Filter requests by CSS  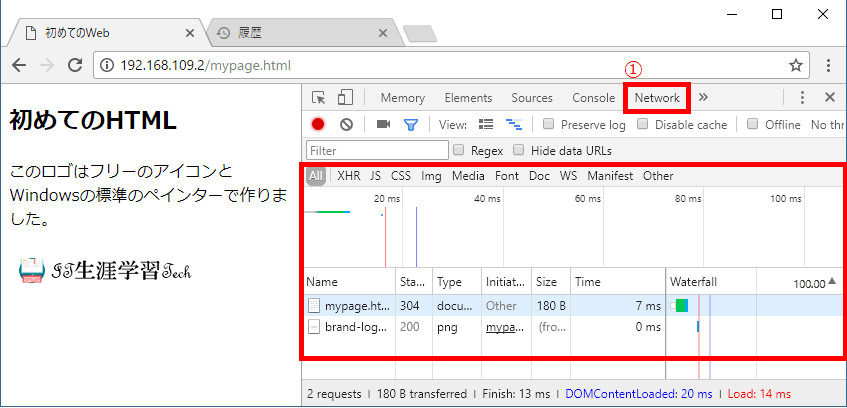(401, 176)
